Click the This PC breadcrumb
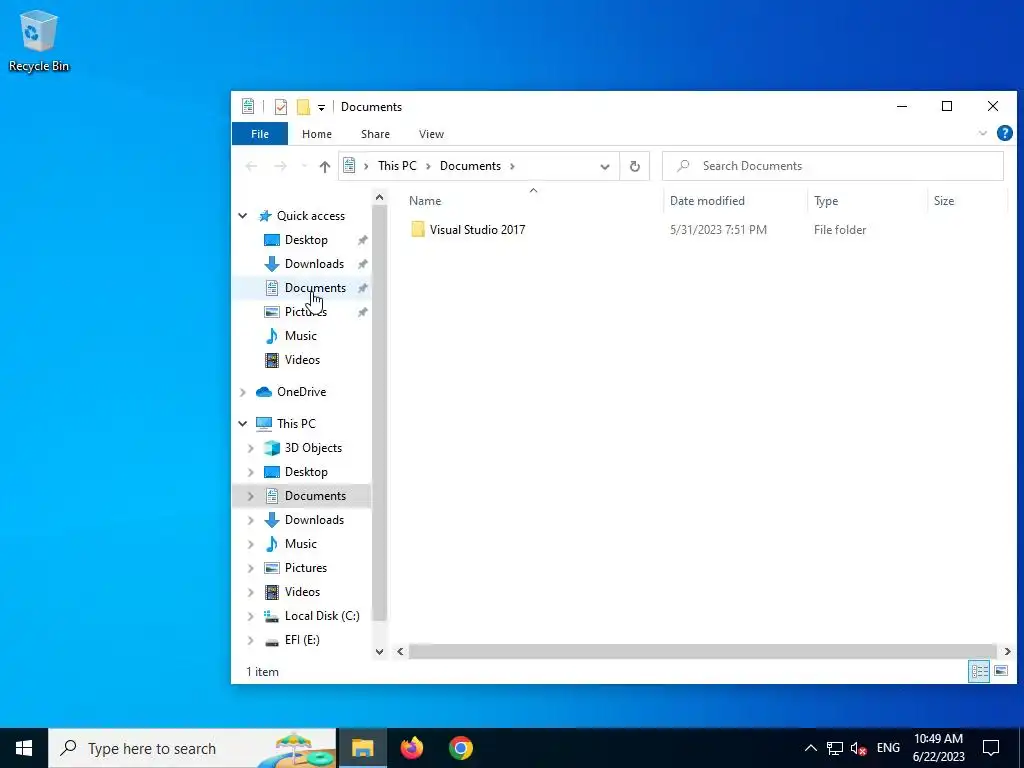This screenshot has height=768, width=1024. pos(397,166)
